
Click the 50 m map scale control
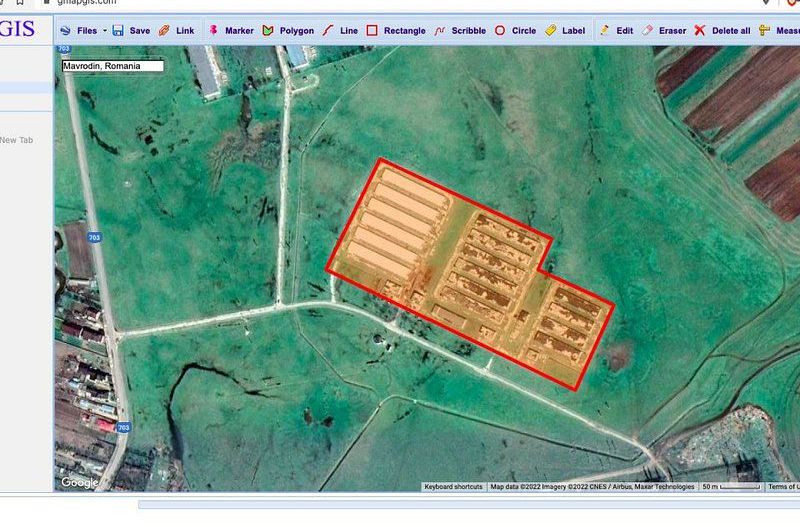(x=732, y=487)
